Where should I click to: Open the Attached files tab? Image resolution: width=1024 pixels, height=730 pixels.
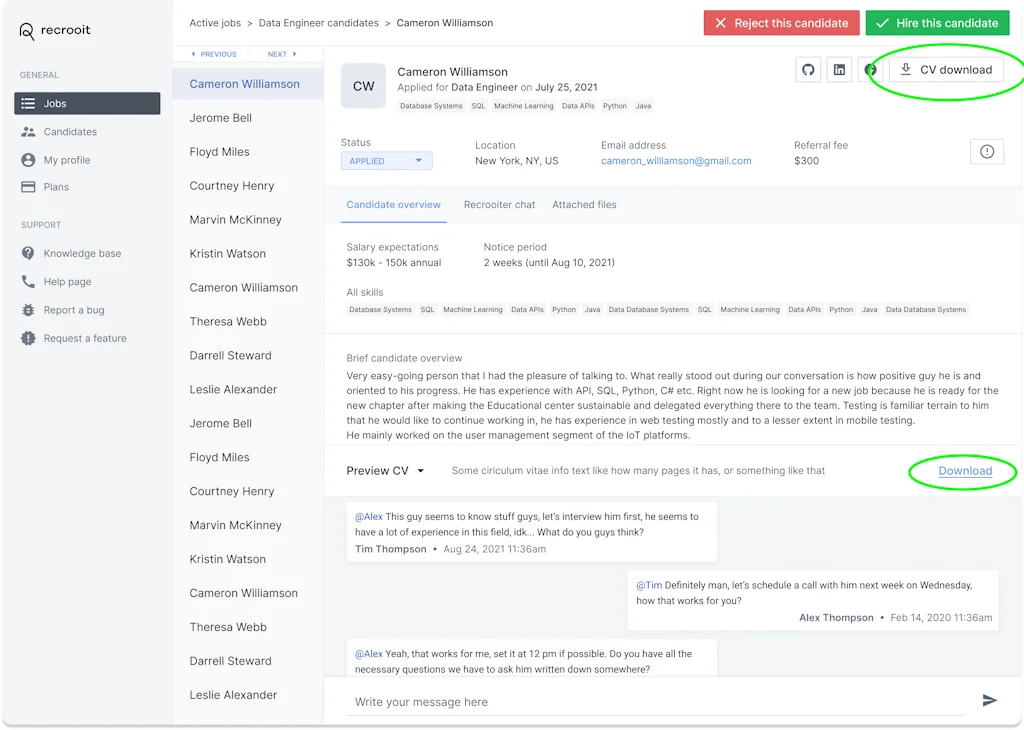(x=584, y=205)
